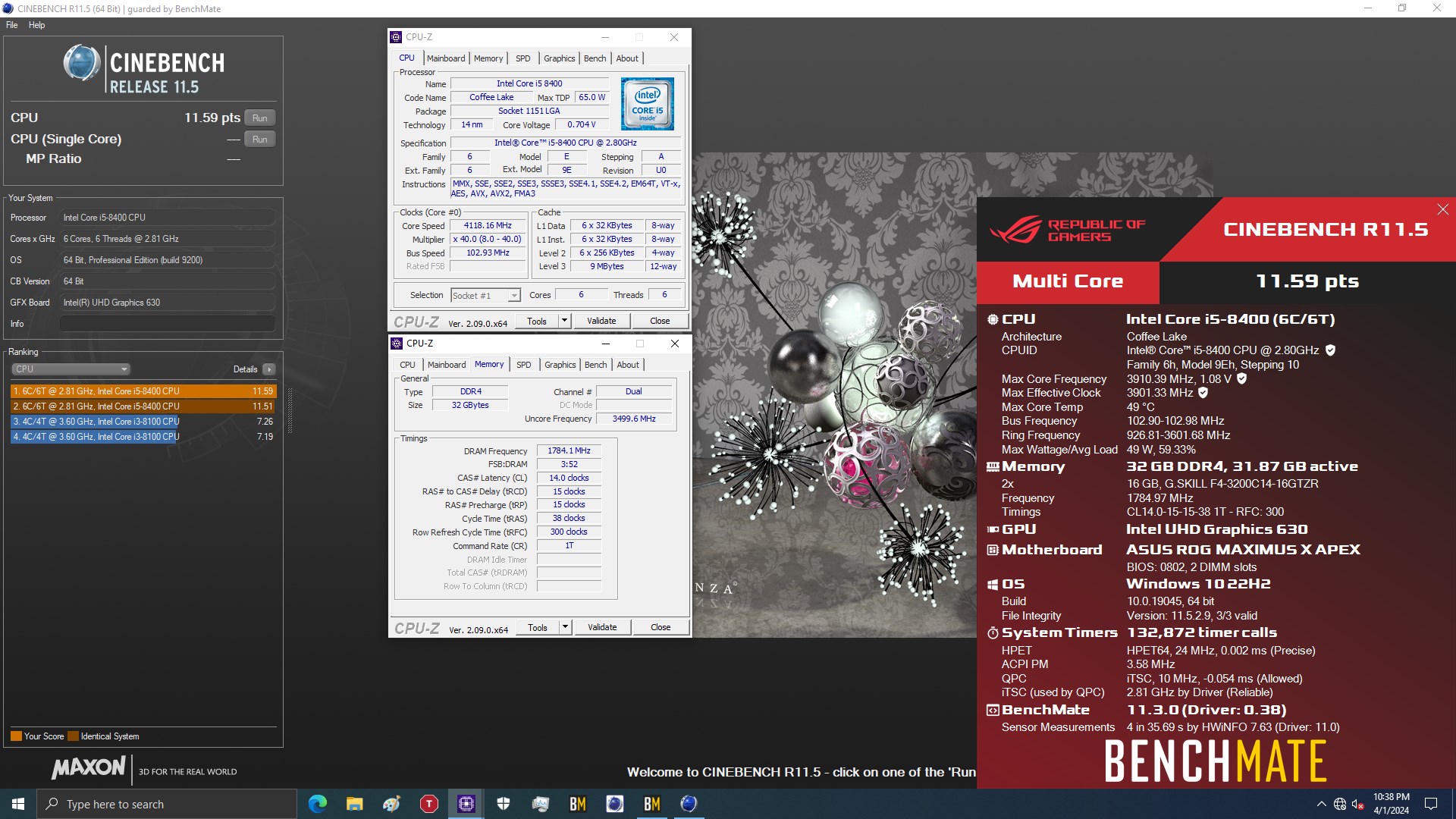Click the CPU-Z title icon in the upper window
Viewport: 1456px width, 819px height.
pyautogui.click(x=396, y=37)
